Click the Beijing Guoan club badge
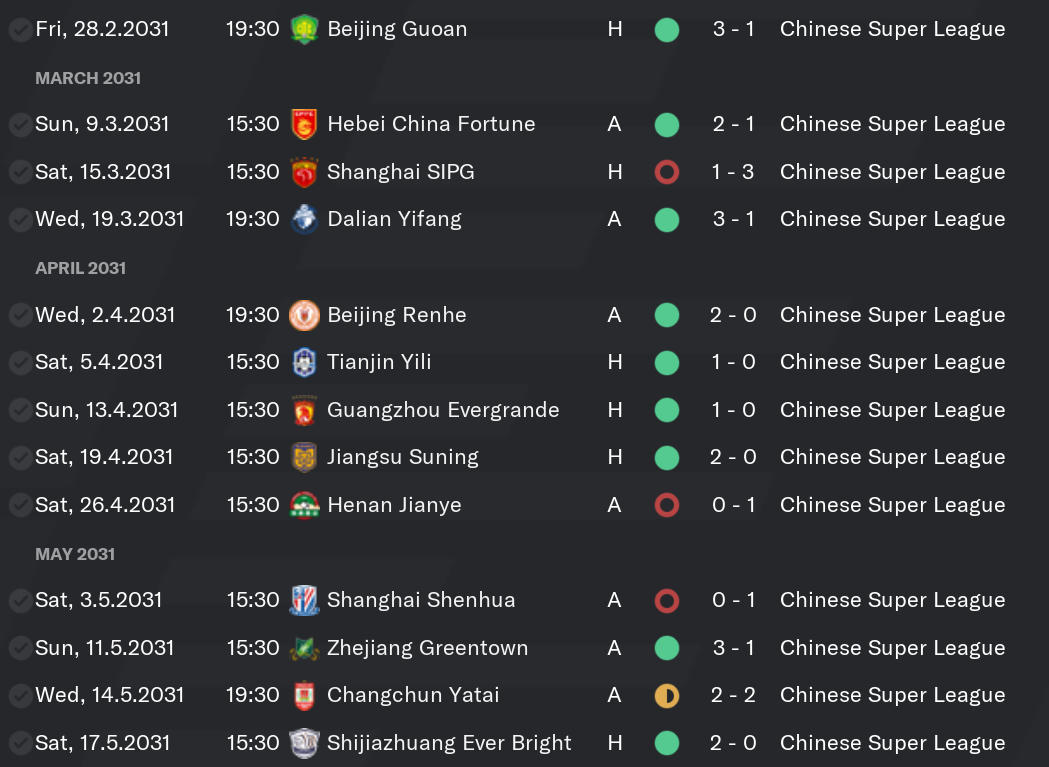The height and width of the screenshot is (767, 1049). [304, 29]
